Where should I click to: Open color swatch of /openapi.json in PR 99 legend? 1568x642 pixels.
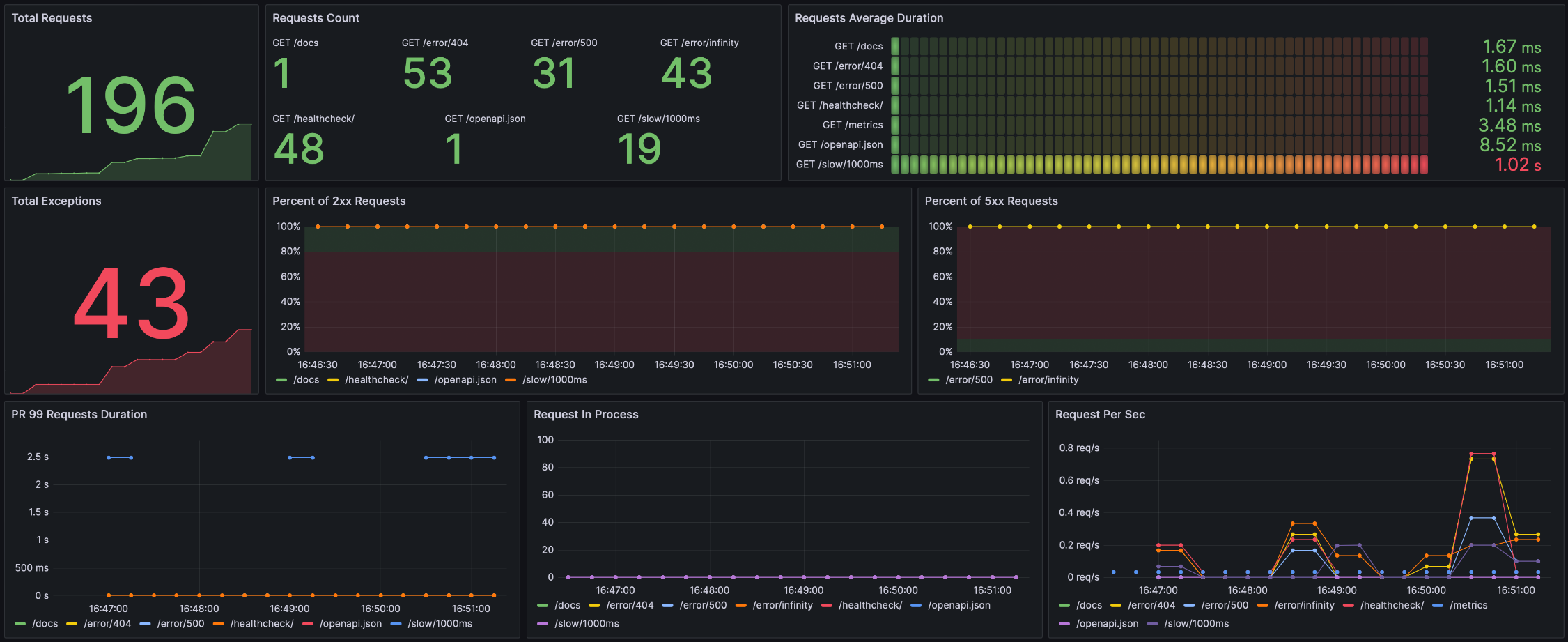pyautogui.click(x=308, y=624)
